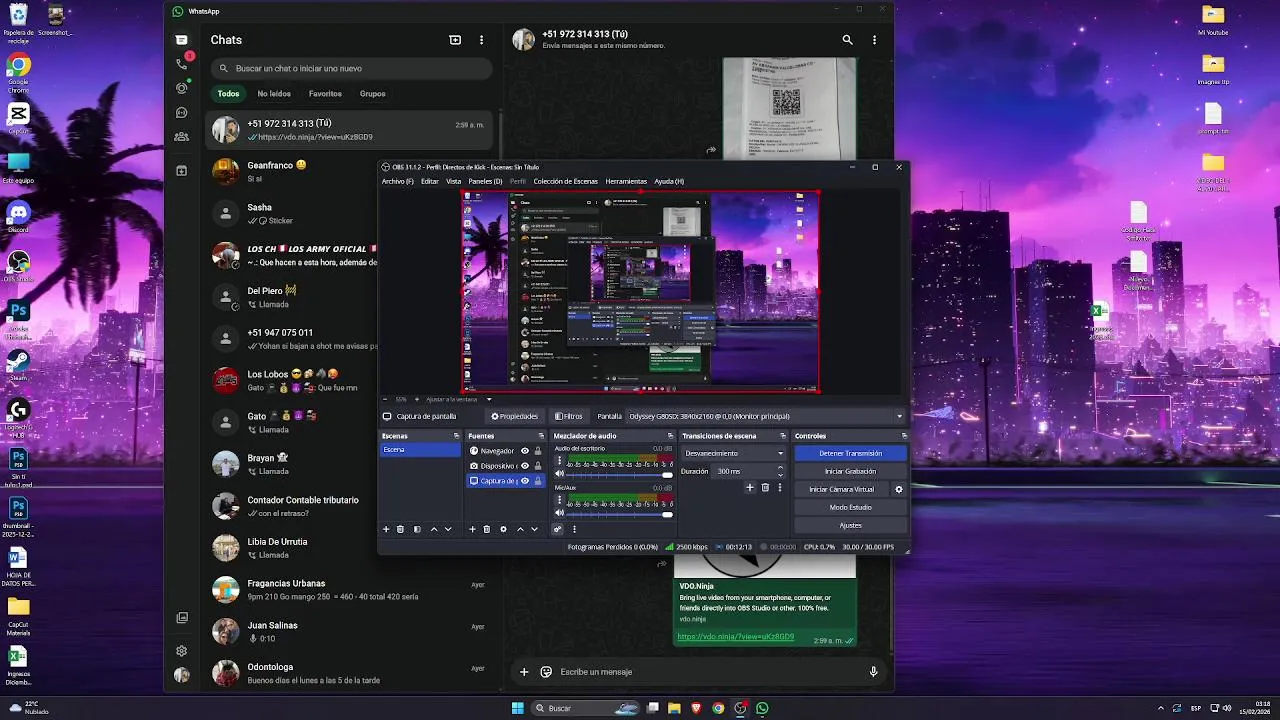
Task: Open the Chats panel three-dot menu
Action: coord(481,40)
